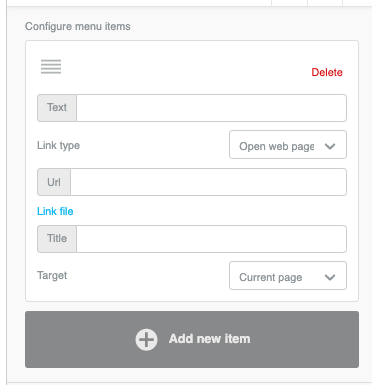
Task: Click the gray Title label addon
Action: point(57,239)
